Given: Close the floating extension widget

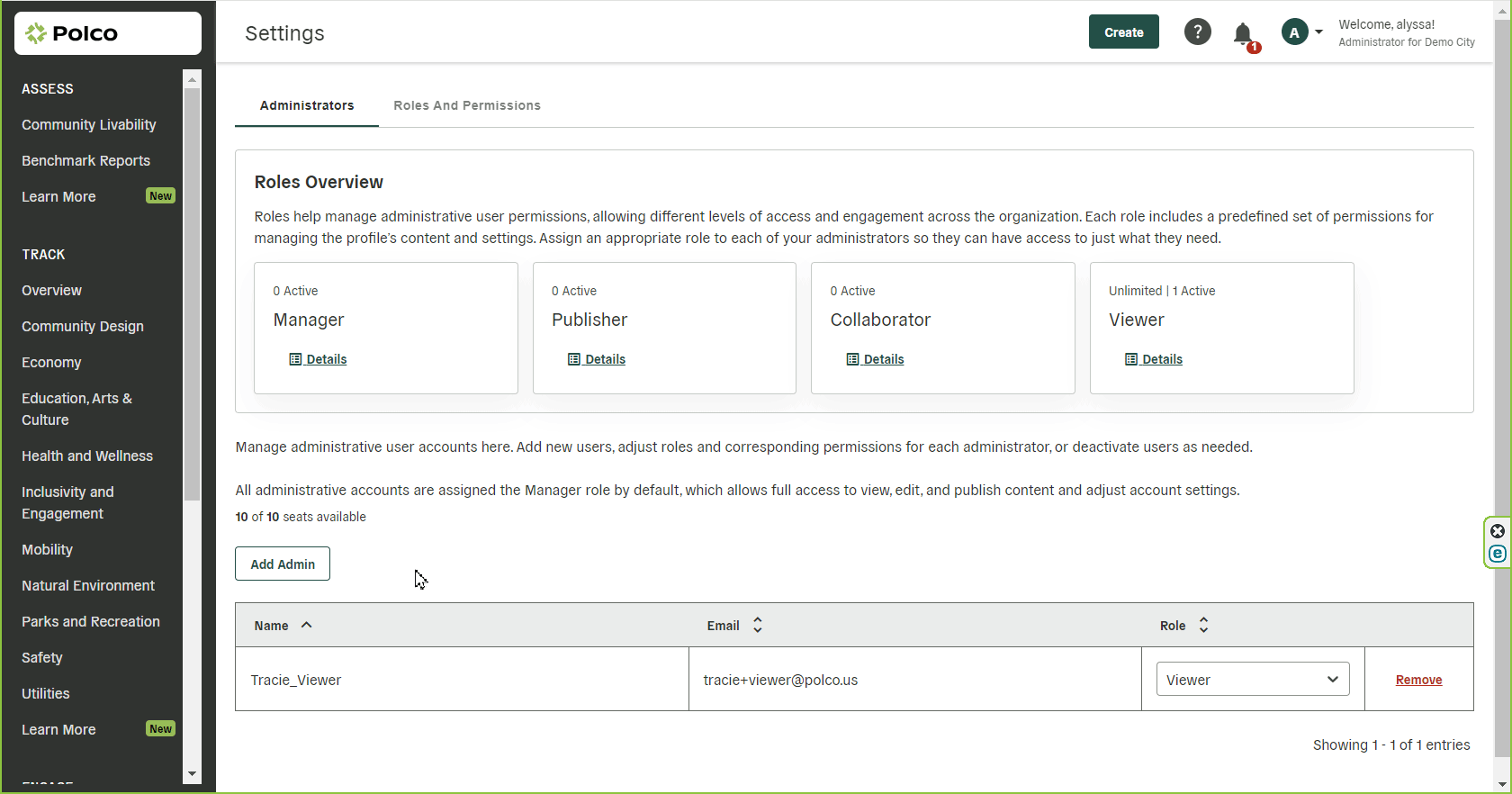Looking at the screenshot, I should pyautogui.click(x=1498, y=531).
